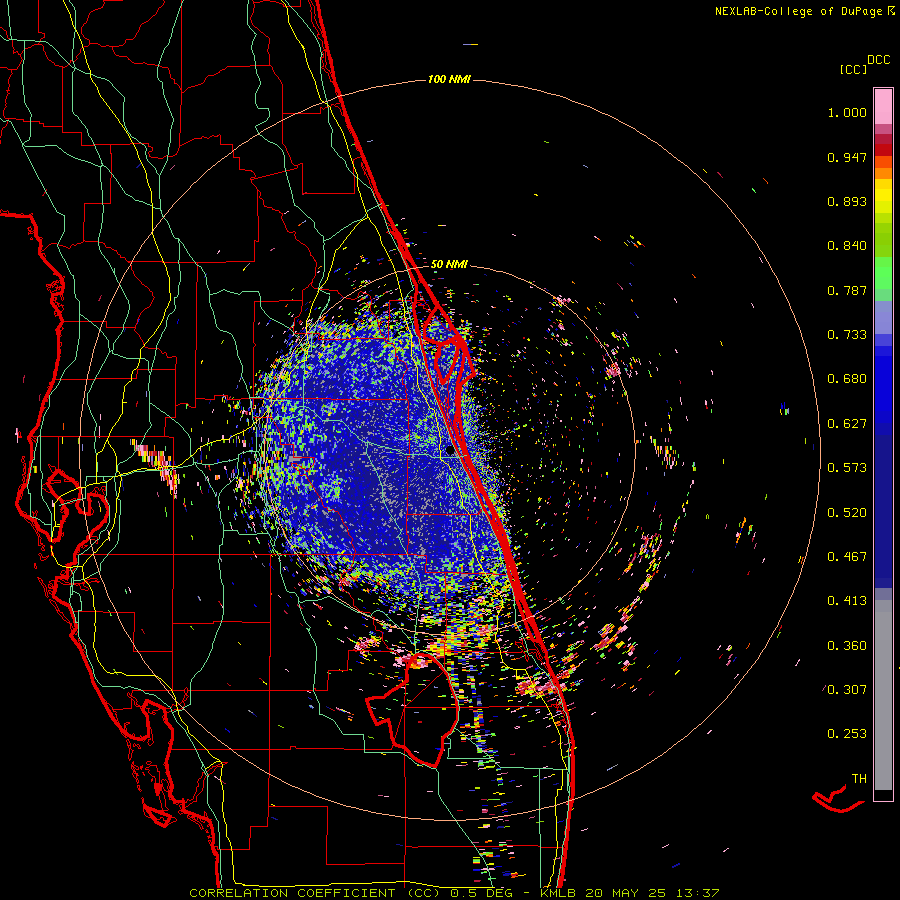900x900 pixels.
Task: Pick the black swatch below TH
Action: [x=883, y=795]
